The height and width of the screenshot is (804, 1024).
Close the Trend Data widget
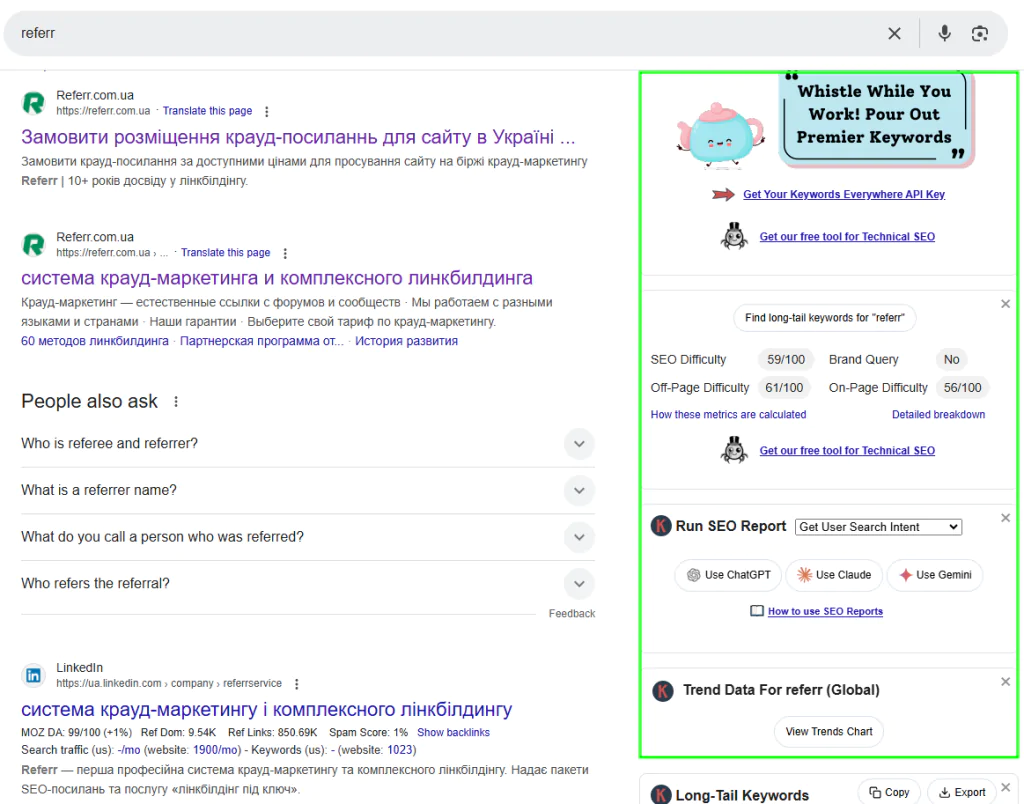tap(1006, 682)
